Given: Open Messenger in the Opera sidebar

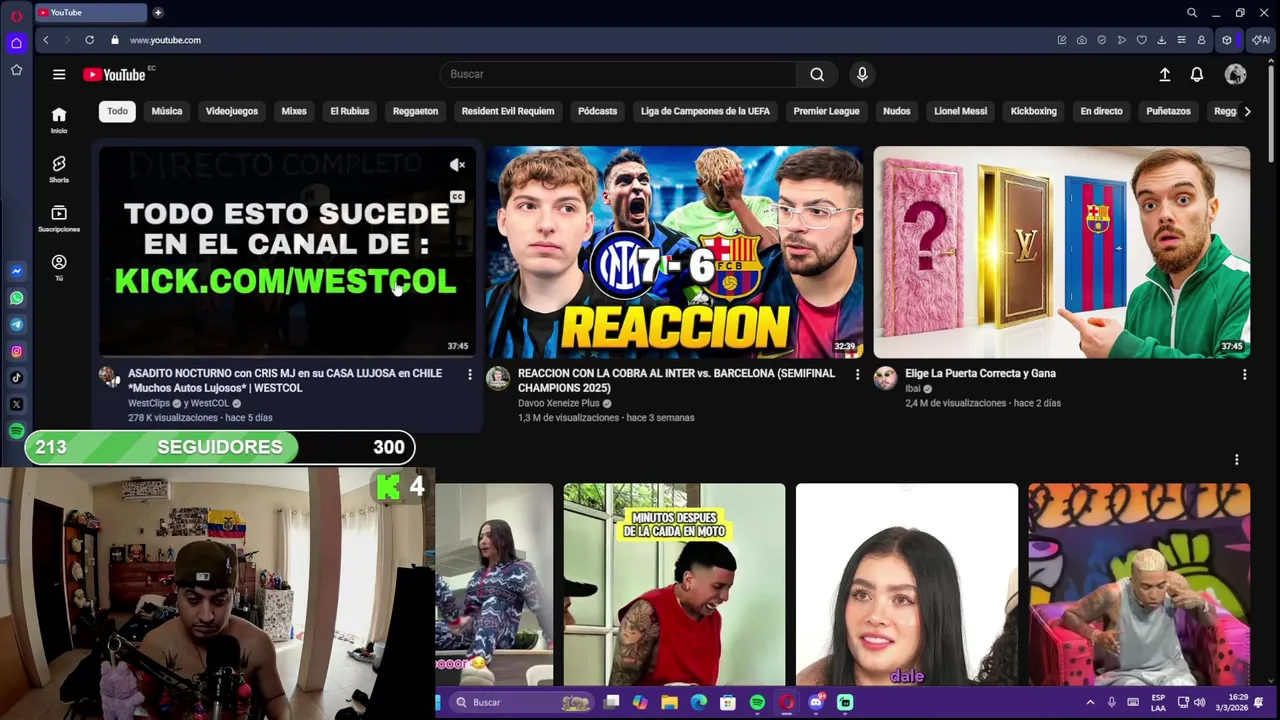Looking at the screenshot, I should pyautogui.click(x=16, y=271).
